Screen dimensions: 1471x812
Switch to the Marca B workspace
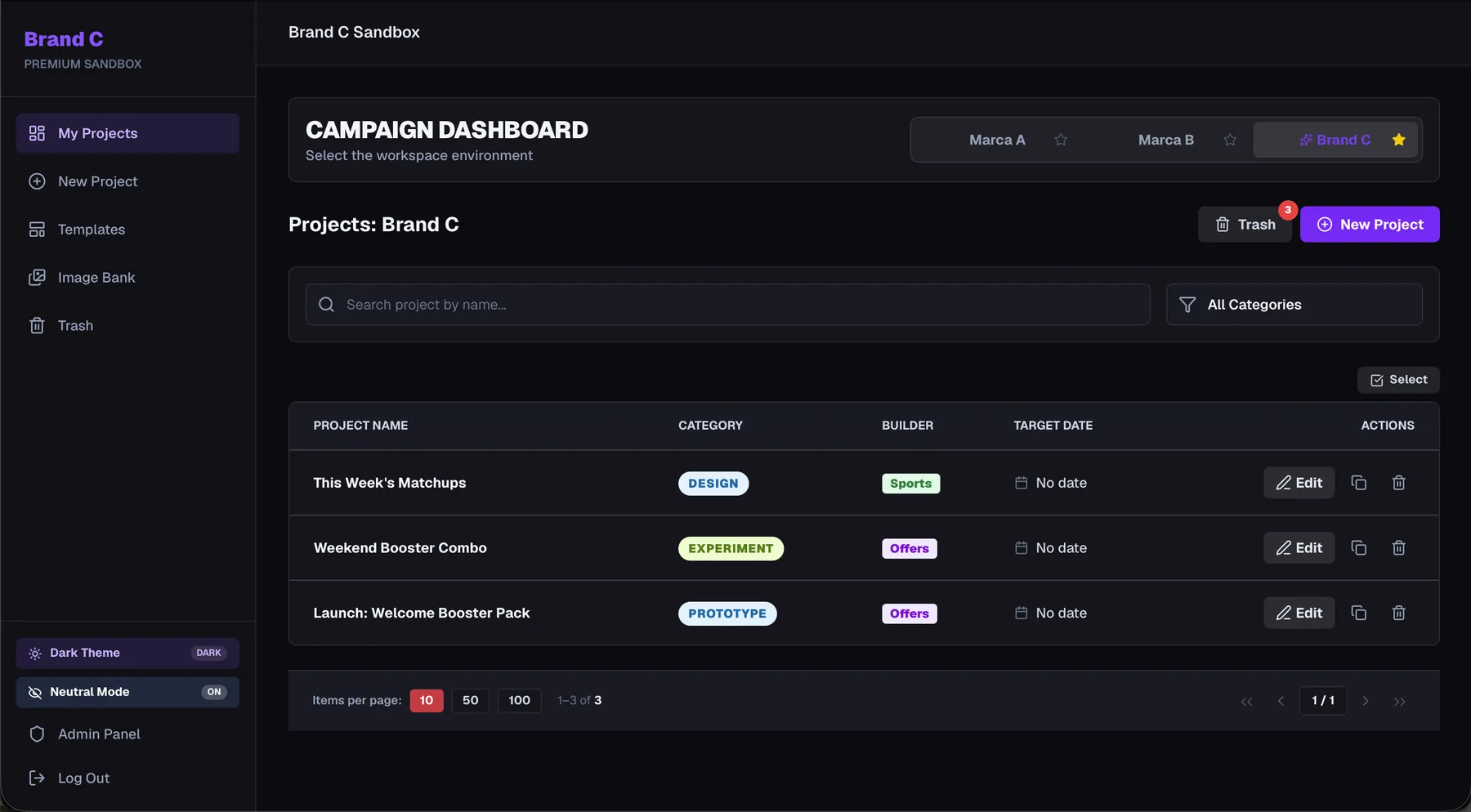[1166, 140]
